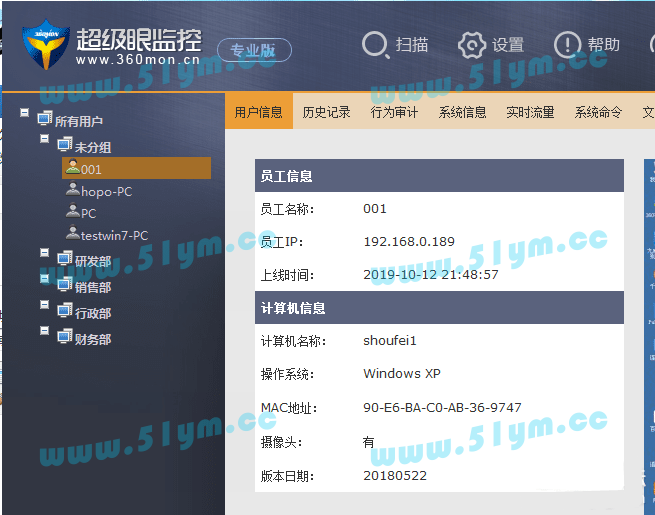
Task: Open the www.360mon.cn website link
Action: [x=138, y=60]
